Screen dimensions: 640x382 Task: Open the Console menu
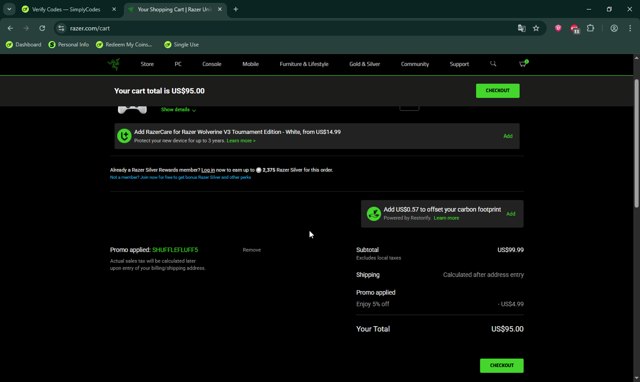pyautogui.click(x=211, y=64)
